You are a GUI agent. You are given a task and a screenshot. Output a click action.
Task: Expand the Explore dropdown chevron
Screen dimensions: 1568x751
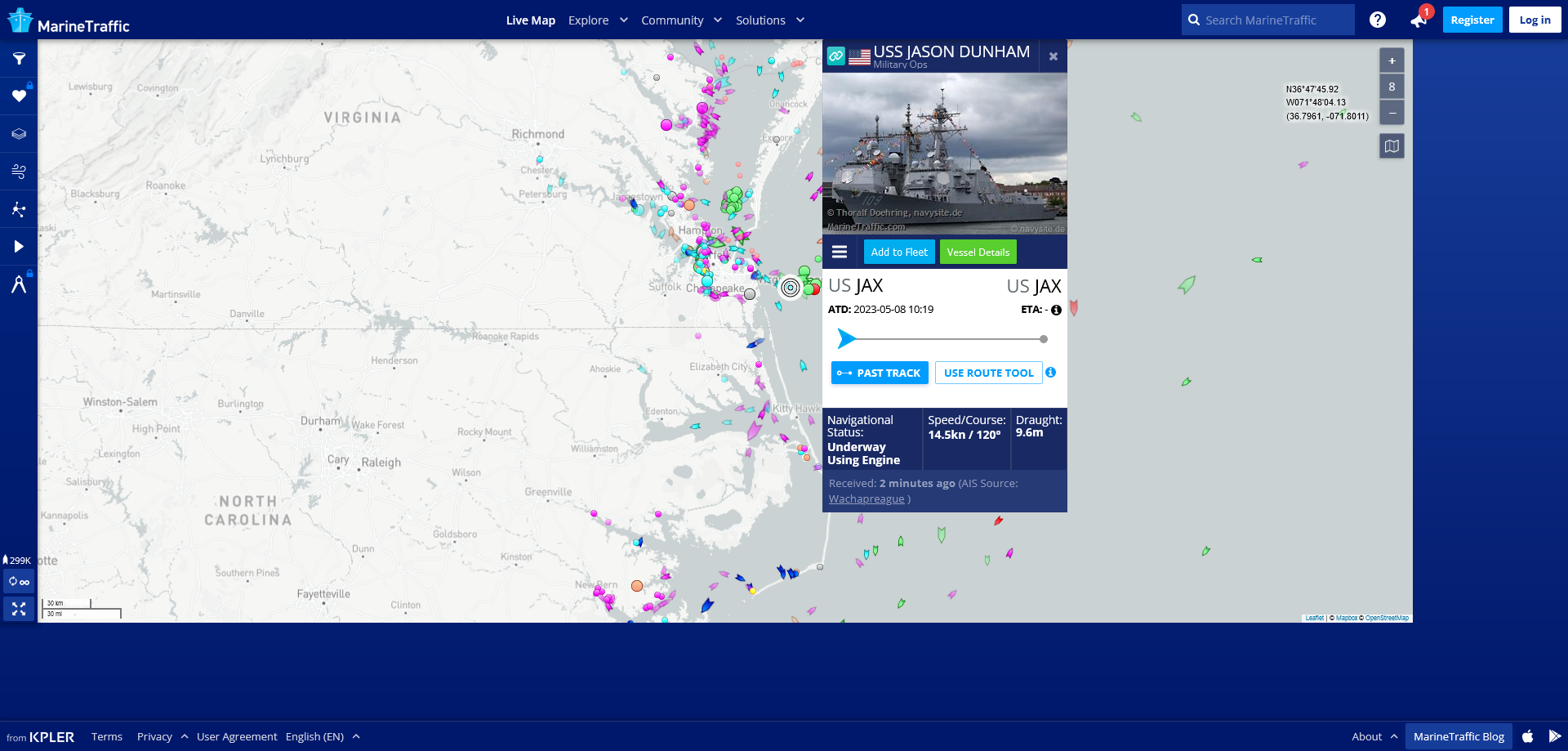pos(624,20)
